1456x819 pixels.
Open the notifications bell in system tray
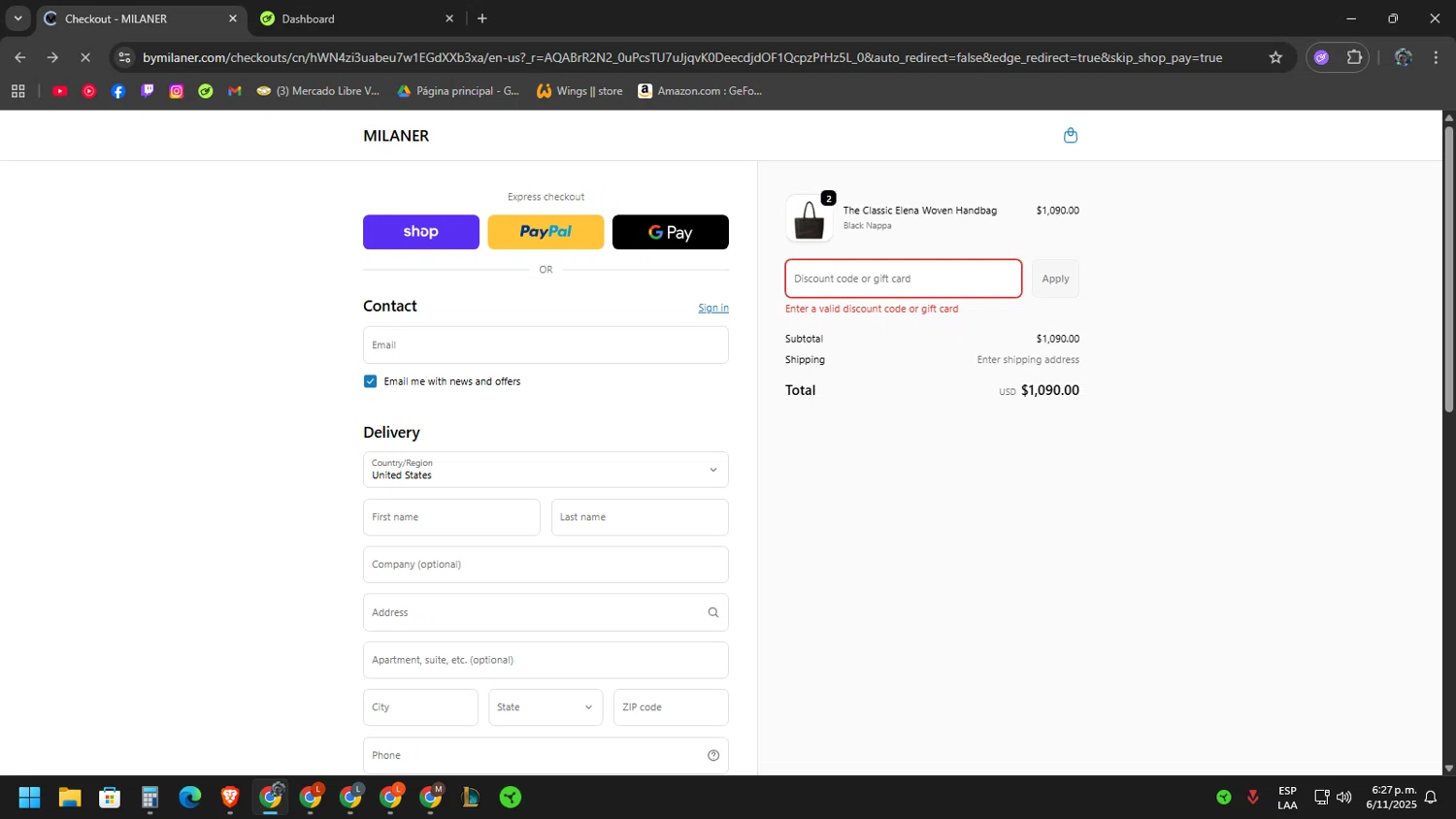(x=1430, y=798)
